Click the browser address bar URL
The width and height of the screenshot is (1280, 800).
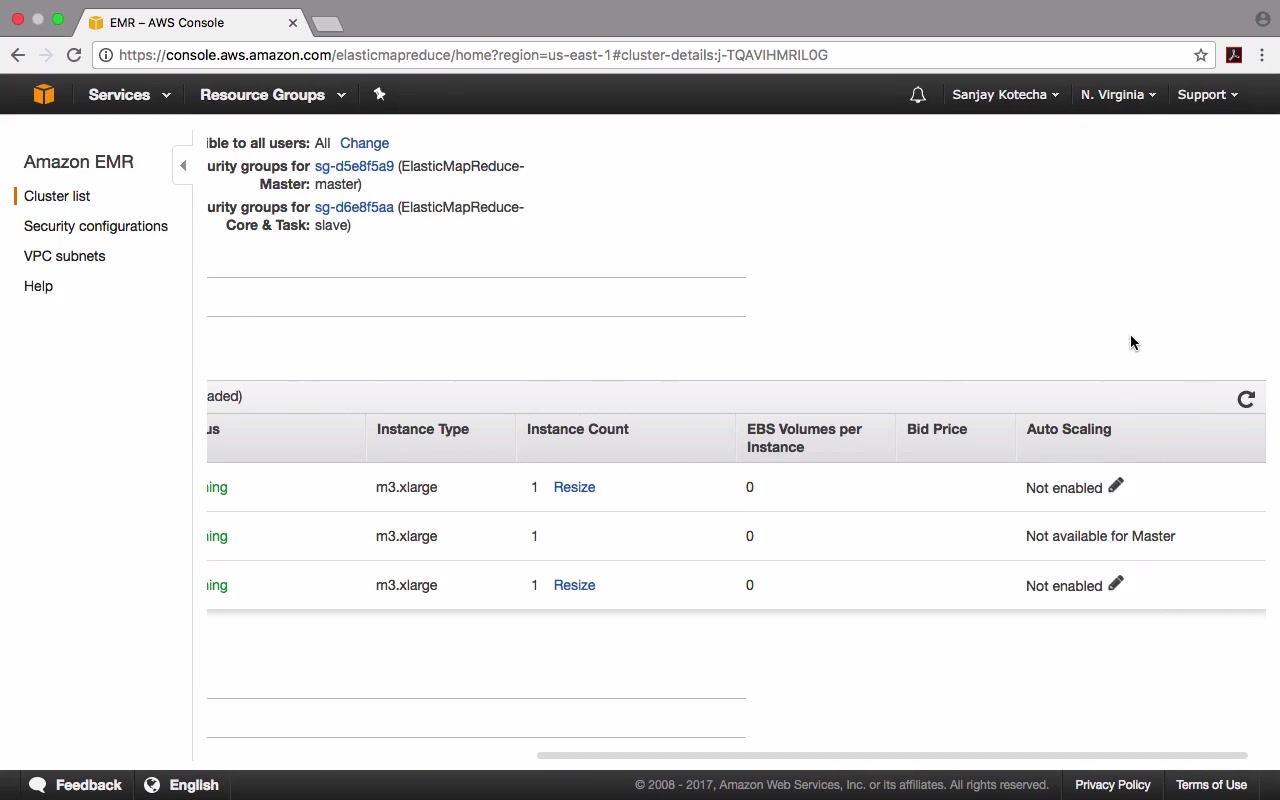pos(473,55)
